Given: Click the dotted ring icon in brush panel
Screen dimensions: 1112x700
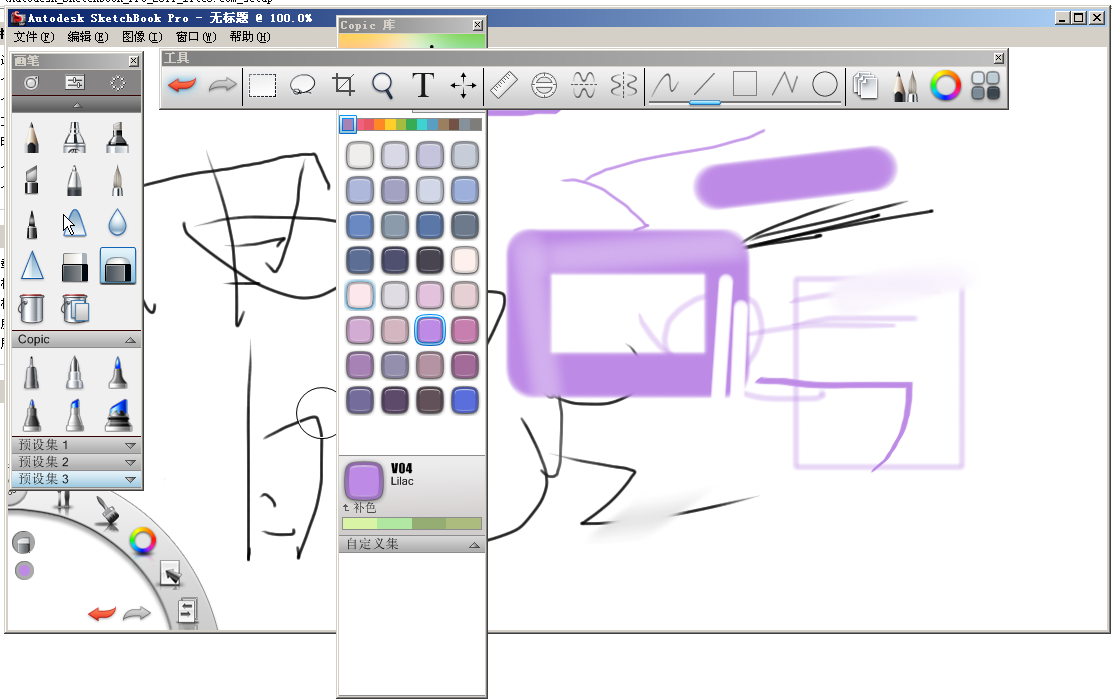Looking at the screenshot, I should [118, 83].
